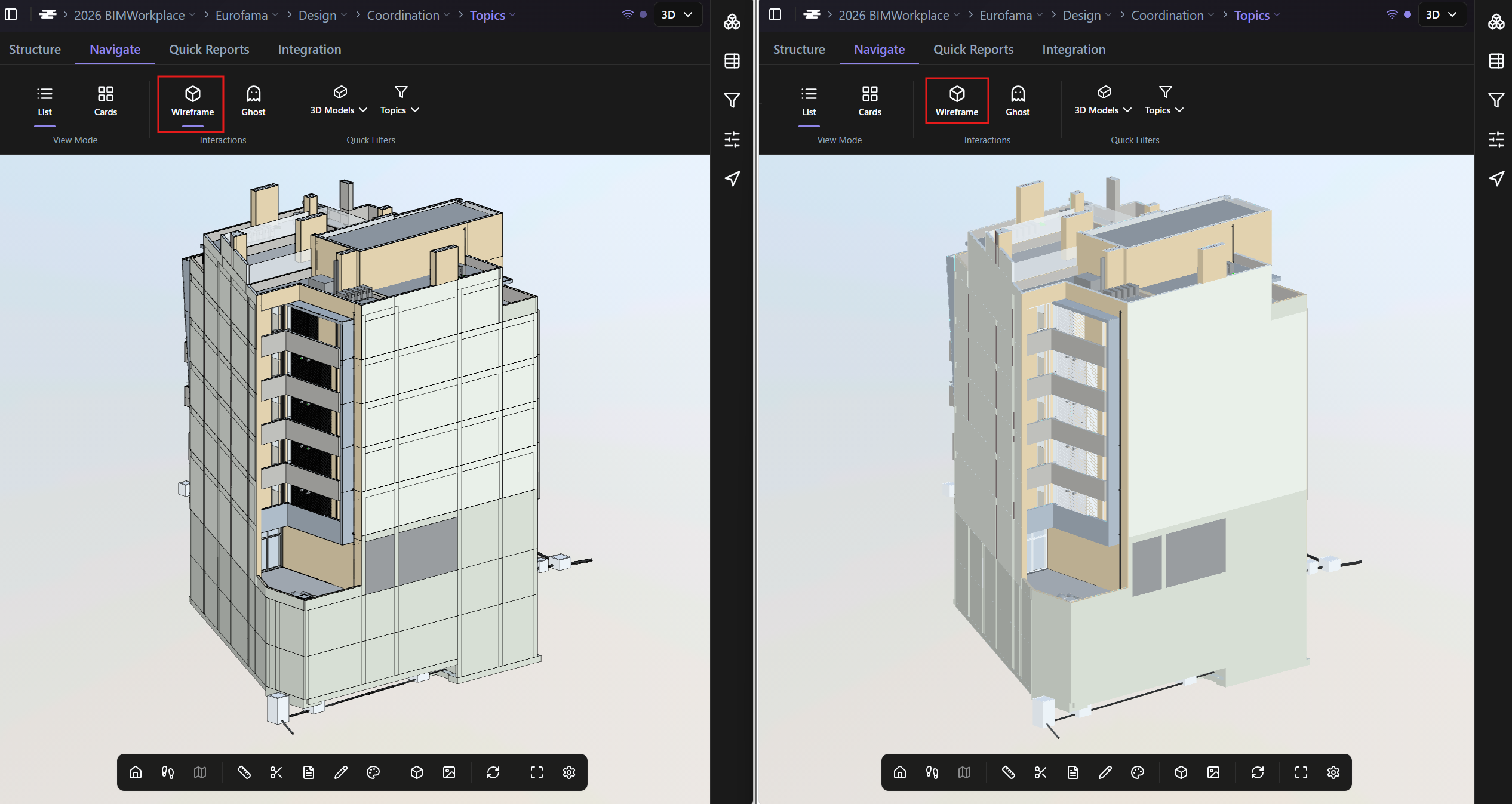The height and width of the screenshot is (804, 1512).
Task: Open the 3D Models quick filter dropdown in the right window
Action: point(1103,100)
